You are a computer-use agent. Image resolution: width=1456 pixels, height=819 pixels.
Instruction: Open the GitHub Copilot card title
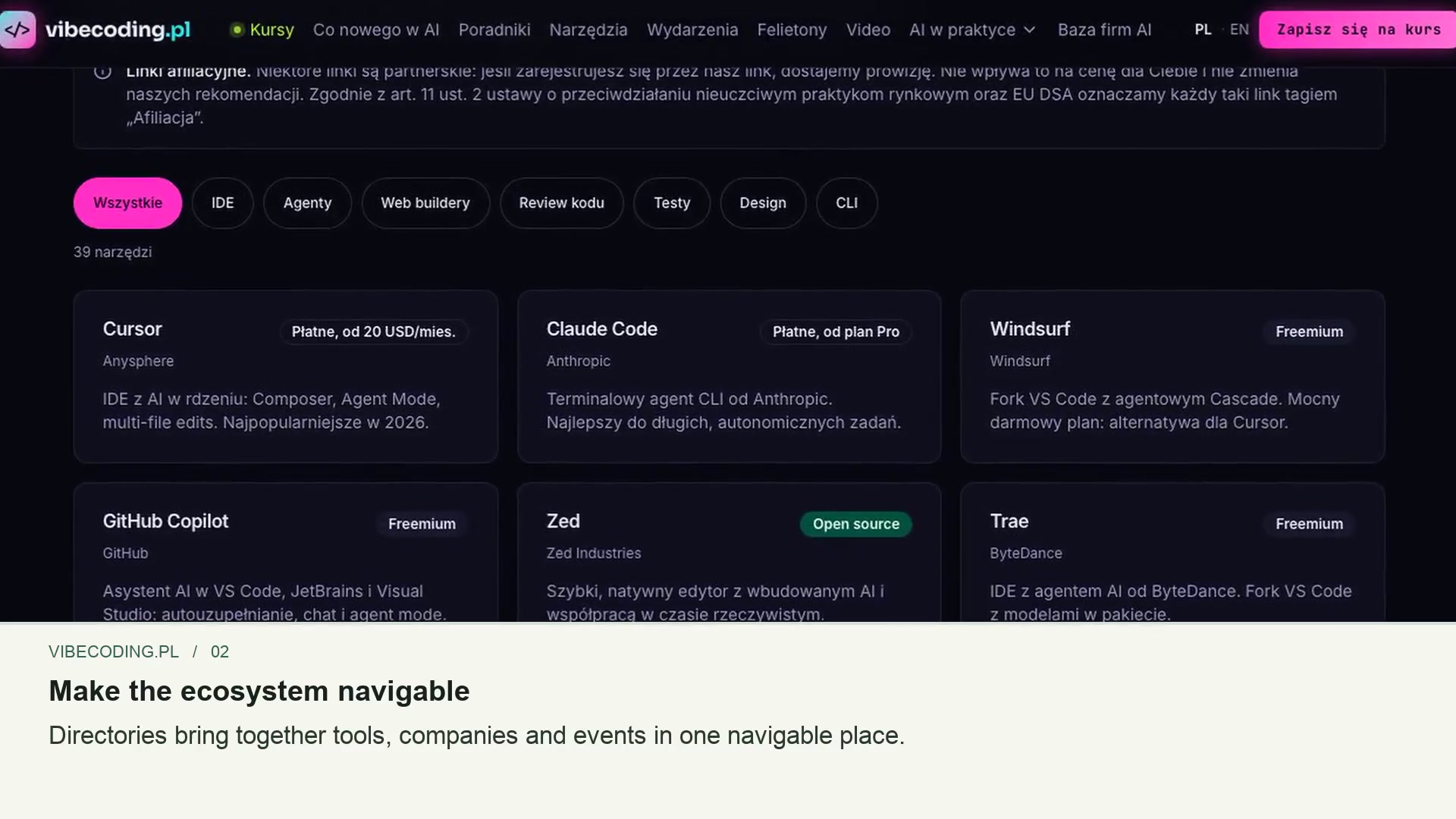pos(165,522)
